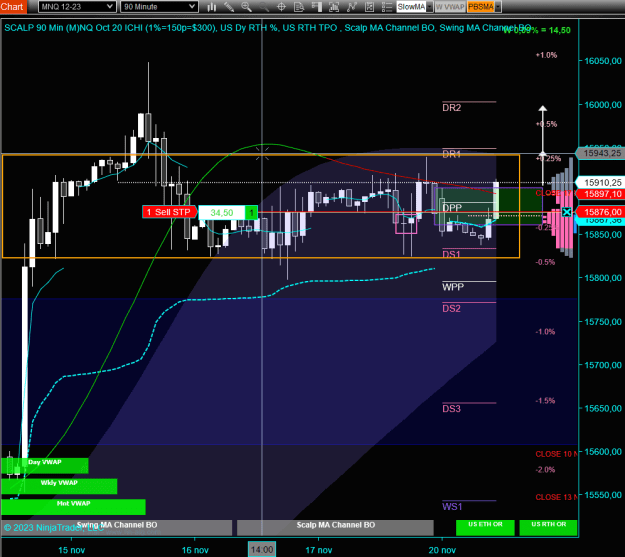
Task: Toggle the Chart Trader panel icon
Action: tap(316, 7)
